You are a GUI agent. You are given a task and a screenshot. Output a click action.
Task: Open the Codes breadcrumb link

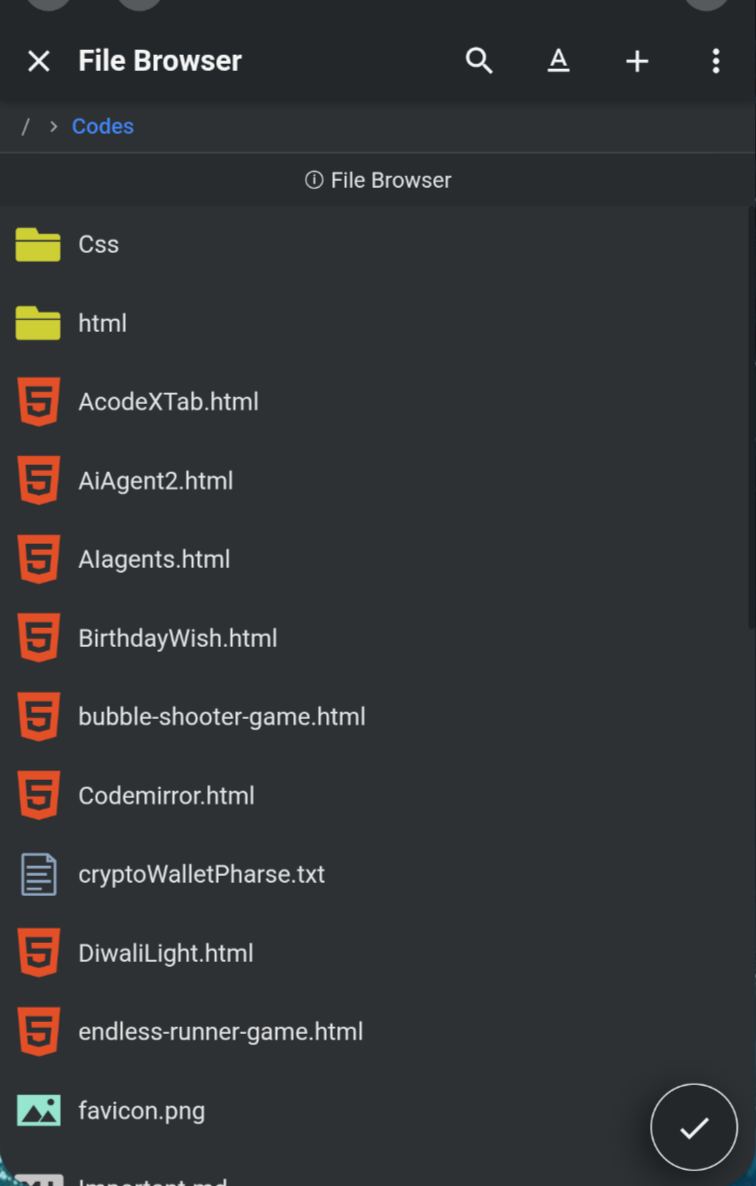(x=102, y=126)
